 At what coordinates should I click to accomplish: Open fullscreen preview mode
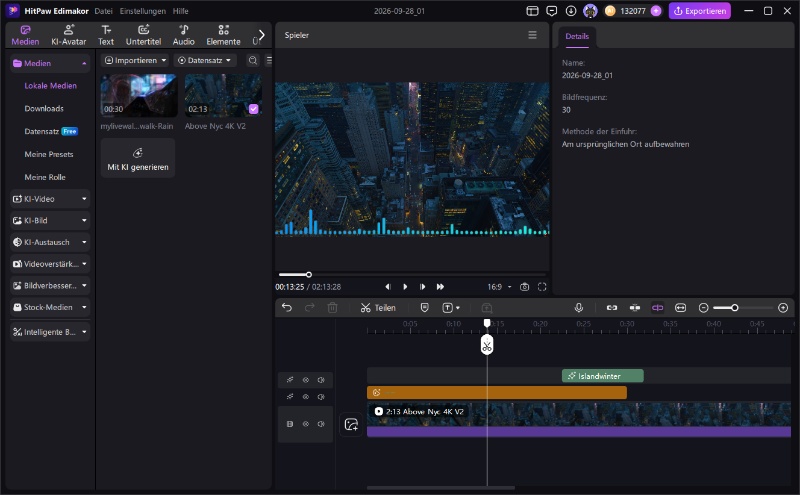542,287
